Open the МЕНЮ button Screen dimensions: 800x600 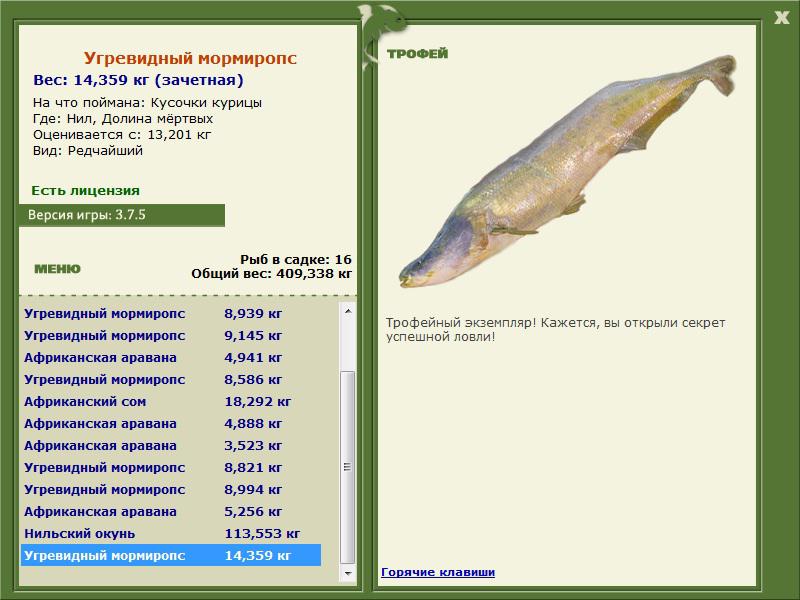click(57, 269)
